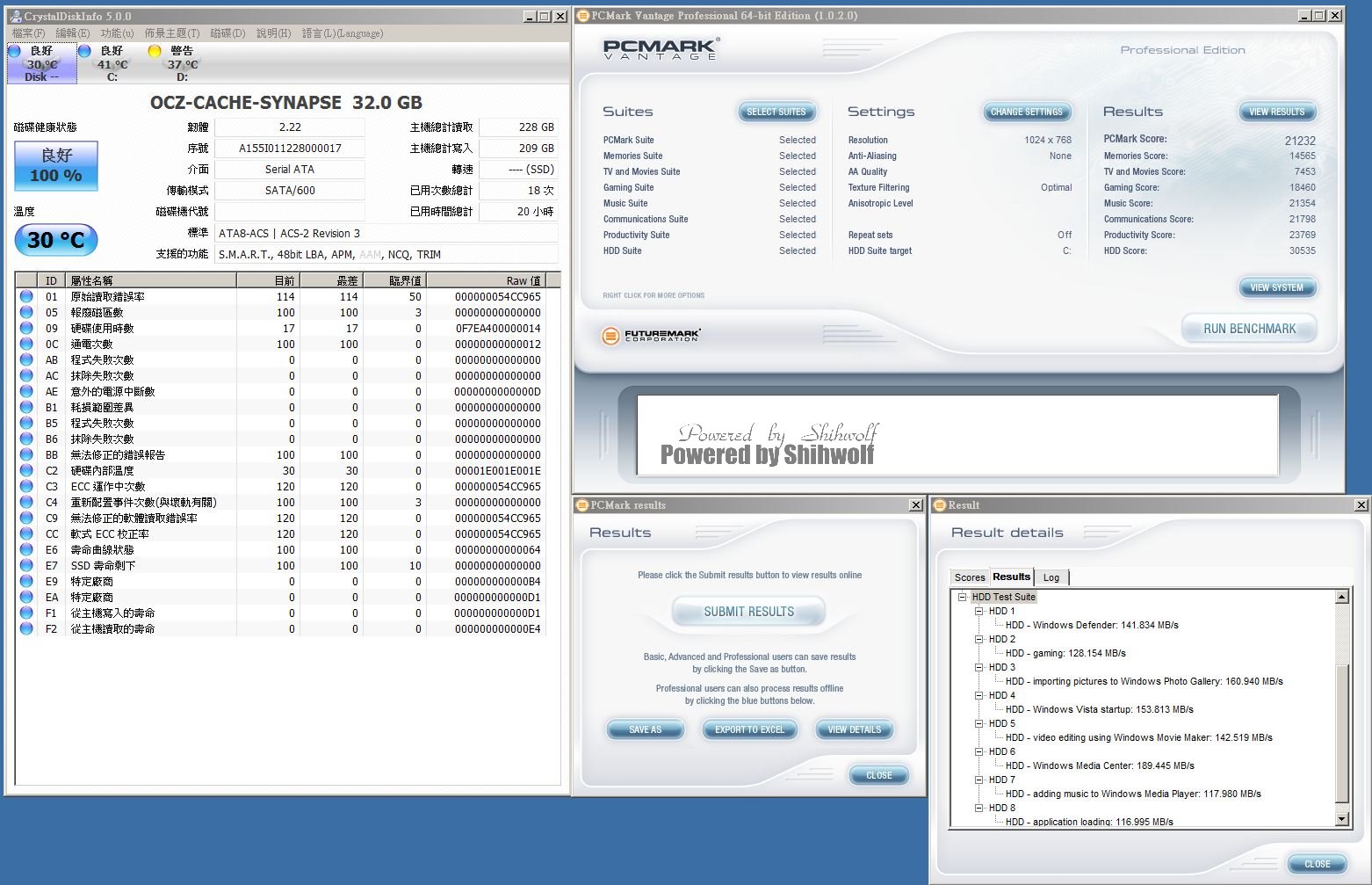Collapse the HDD Test Suite tree node
Screen dimensions: 1372x885
(x=962, y=597)
